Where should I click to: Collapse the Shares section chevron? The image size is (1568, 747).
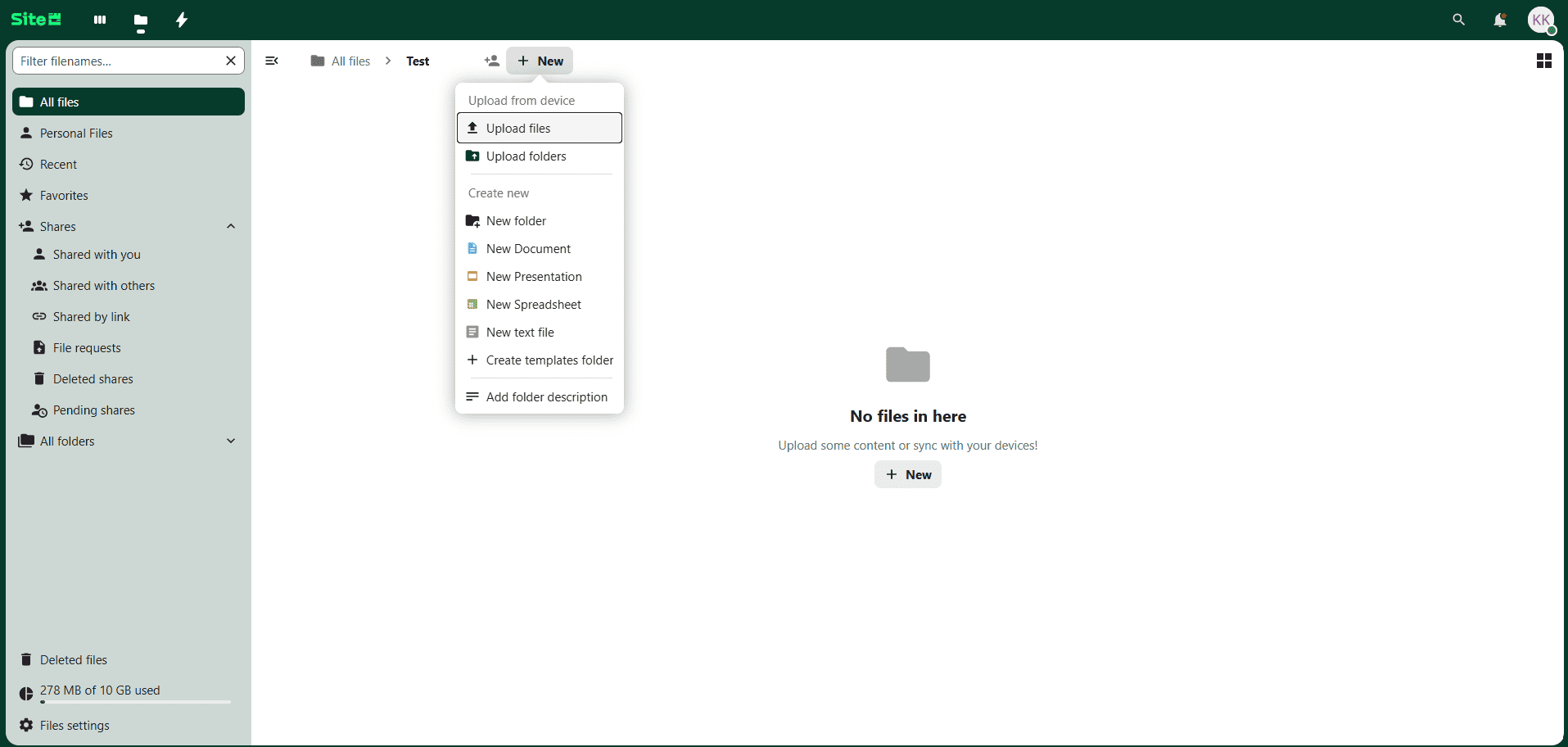point(231,226)
